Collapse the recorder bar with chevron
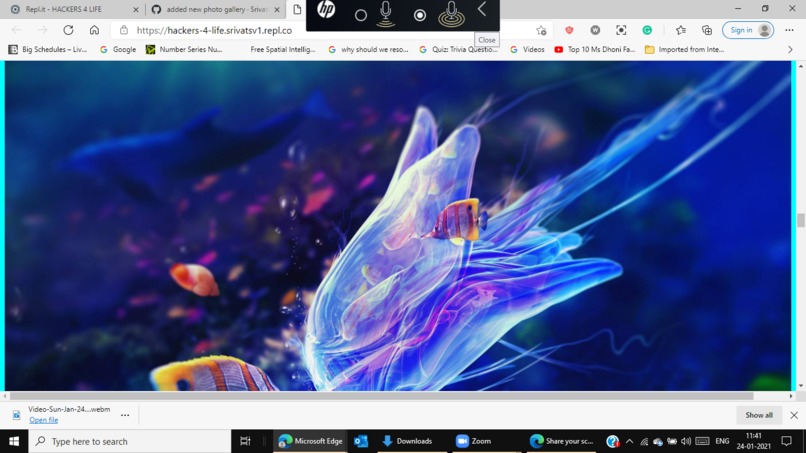This screenshot has height=453, width=806. pyautogui.click(x=482, y=9)
